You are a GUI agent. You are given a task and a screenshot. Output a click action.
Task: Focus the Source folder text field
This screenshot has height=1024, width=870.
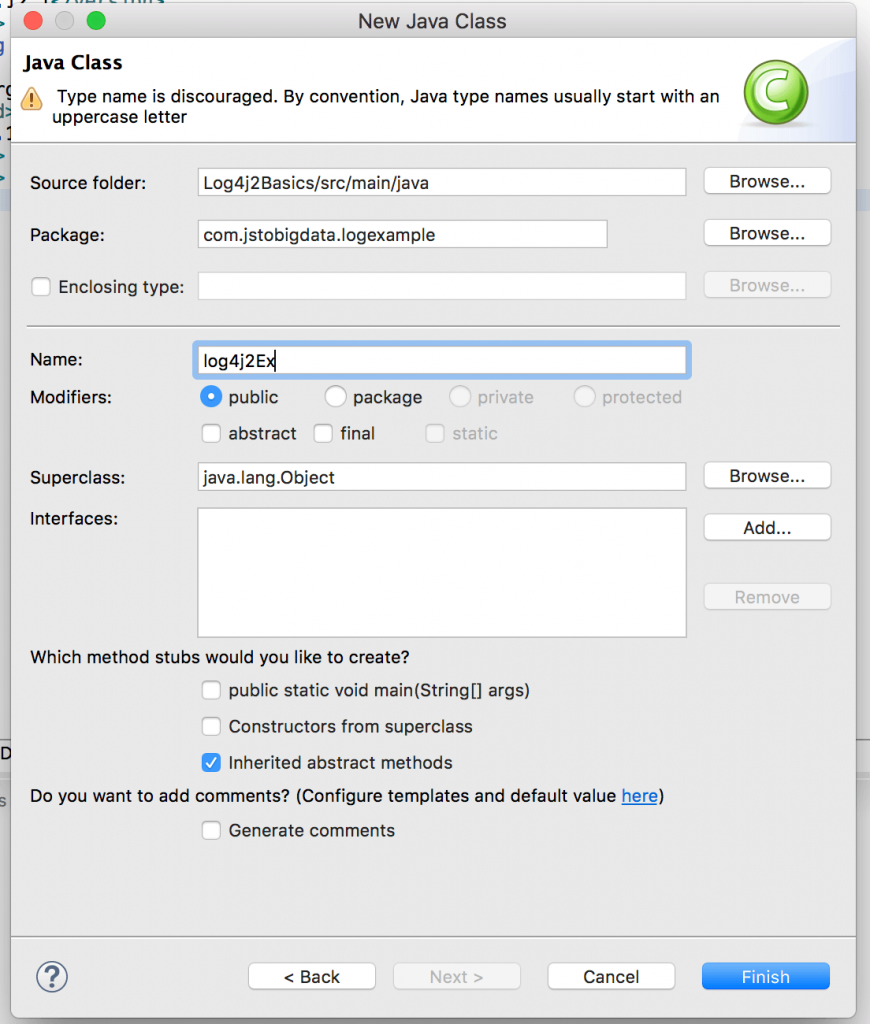point(442,182)
